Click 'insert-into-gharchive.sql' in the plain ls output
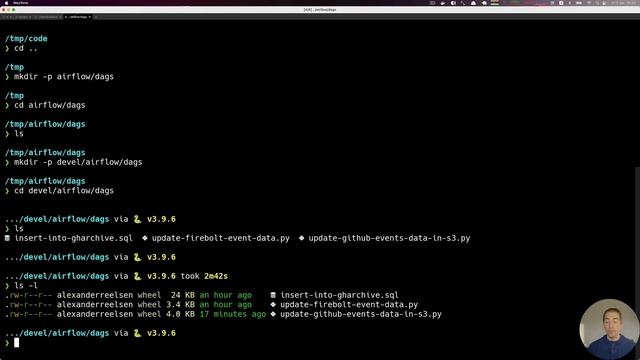This screenshot has height=360, width=640. (x=73, y=238)
